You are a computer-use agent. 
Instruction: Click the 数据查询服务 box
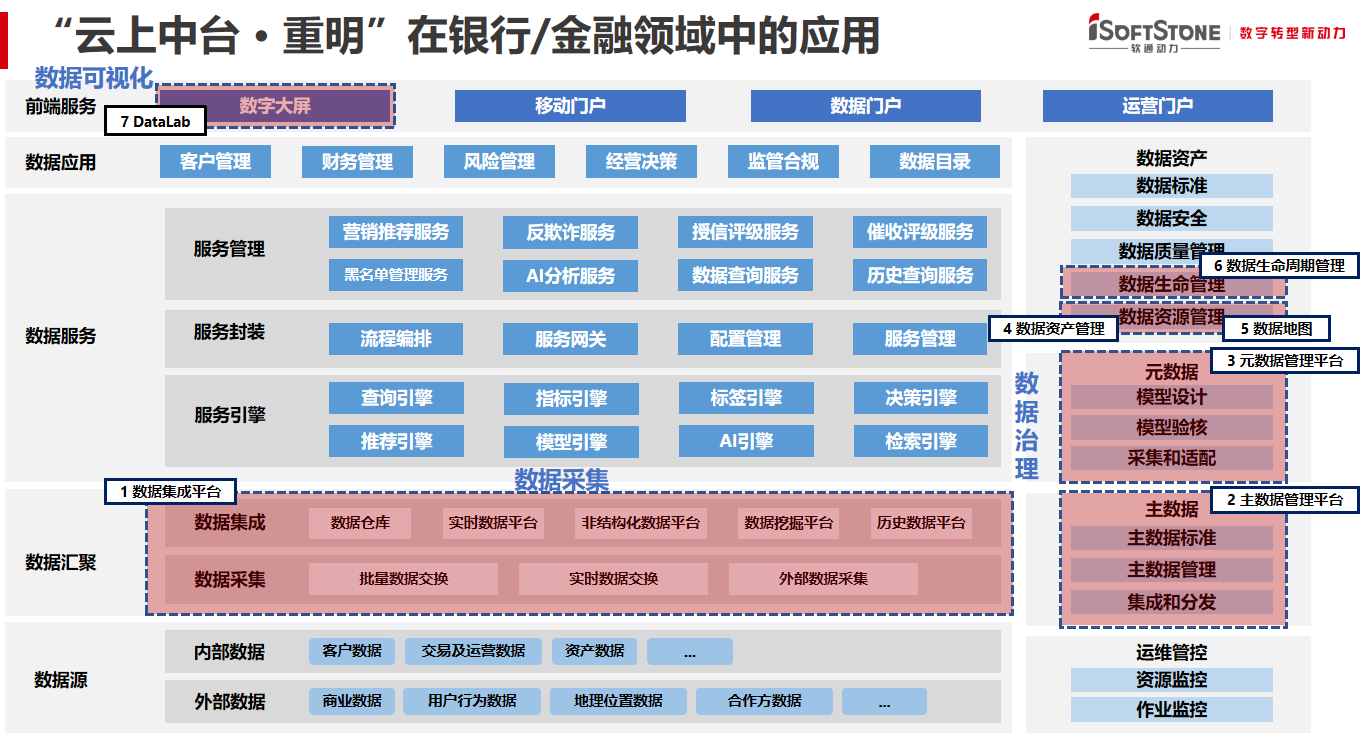tap(745, 276)
